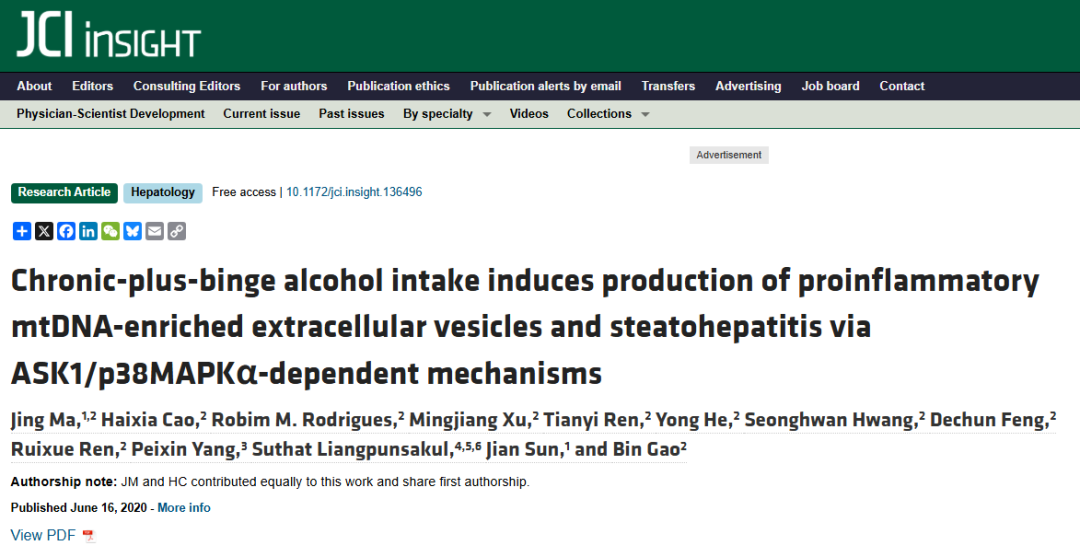Share article via WeChat
Image resolution: width=1080 pixels, height=557 pixels.
[110, 231]
